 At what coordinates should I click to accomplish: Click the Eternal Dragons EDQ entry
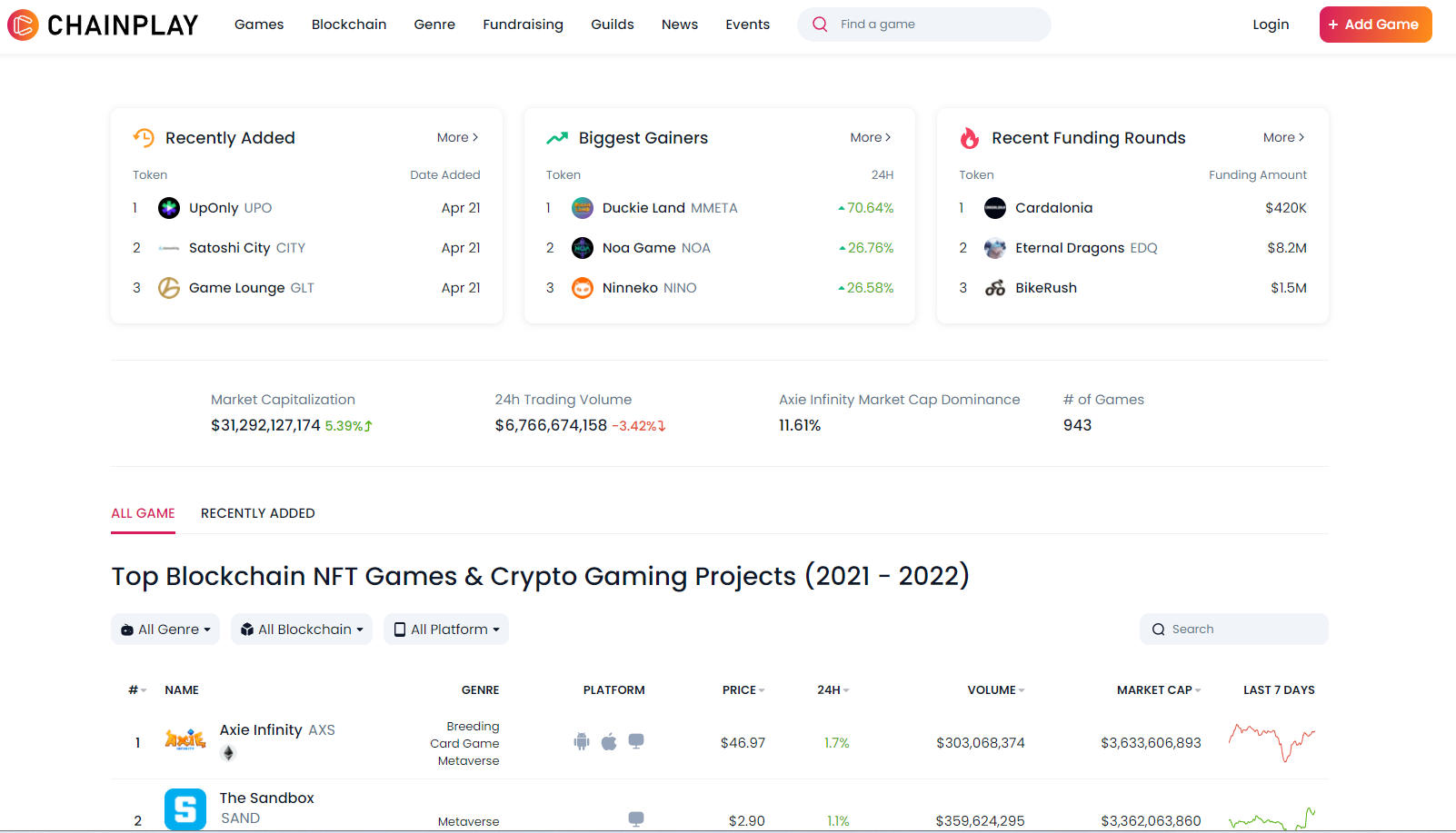[1086, 248]
